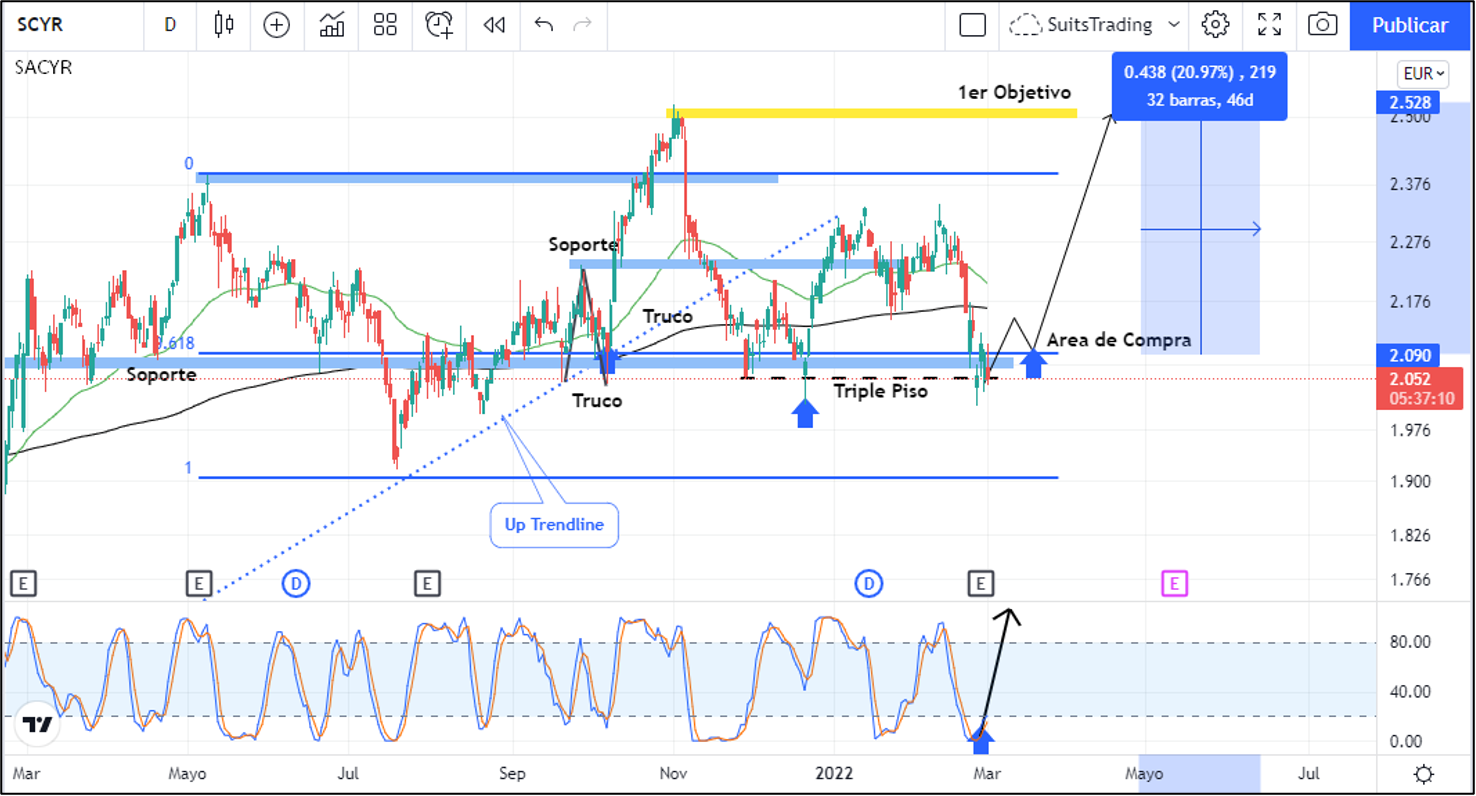The height and width of the screenshot is (796, 1476).
Task: Open chart settings gear in top toolbar
Action: click(1215, 25)
